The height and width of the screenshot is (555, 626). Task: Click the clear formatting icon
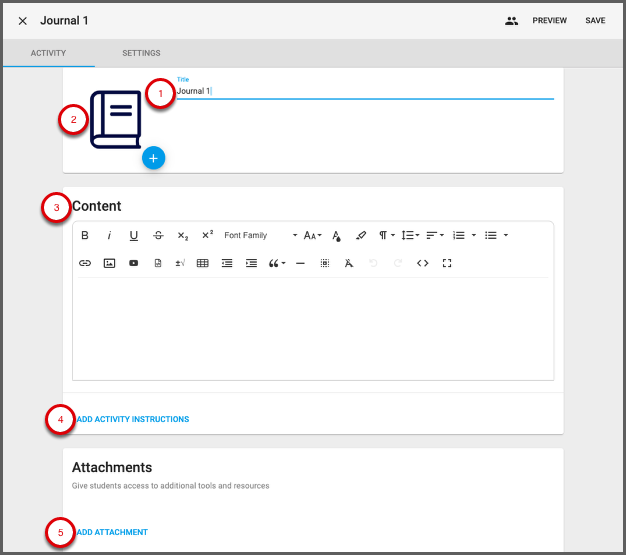pos(349,263)
